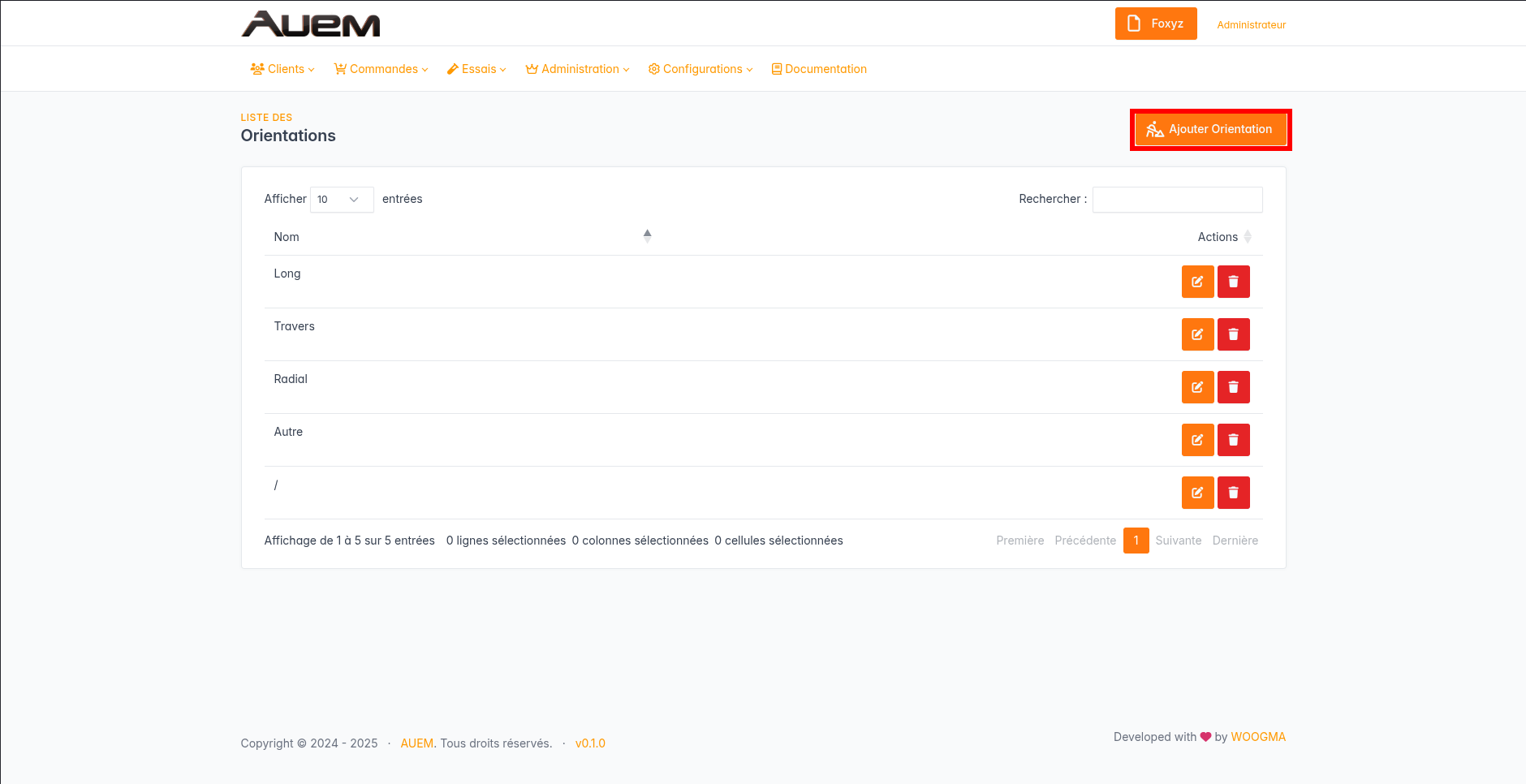The width and height of the screenshot is (1526, 784).
Task: Expand the Clients menu
Action: tap(282, 69)
